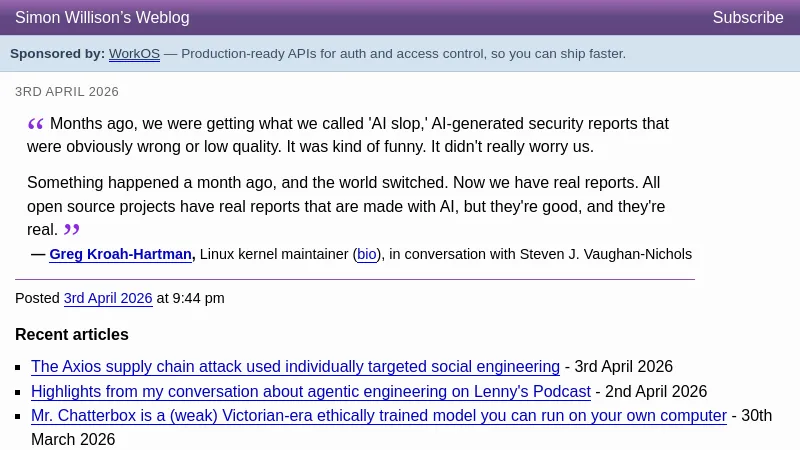
Task: Open the '3rd April 2026' posted date link
Action: point(108,299)
